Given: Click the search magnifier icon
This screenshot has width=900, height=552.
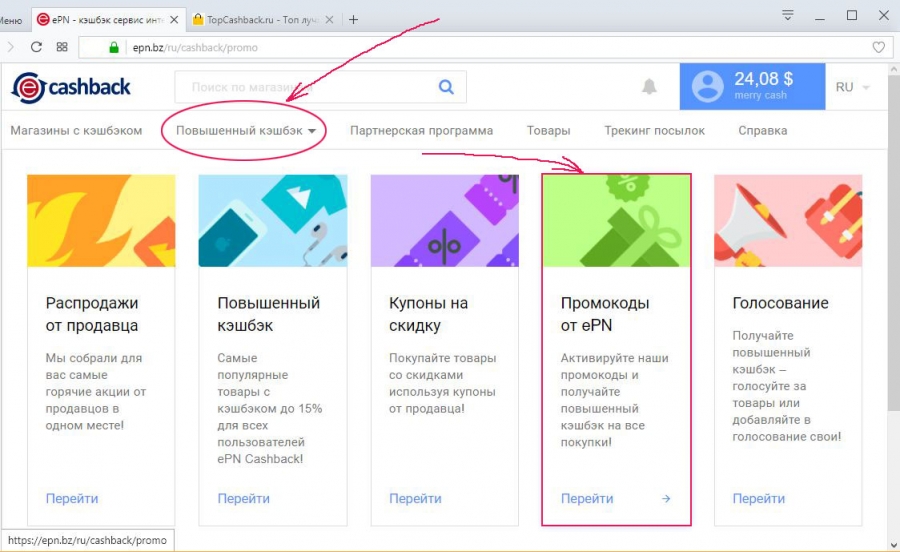Looking at the screenshot, I should coord(446,87).
